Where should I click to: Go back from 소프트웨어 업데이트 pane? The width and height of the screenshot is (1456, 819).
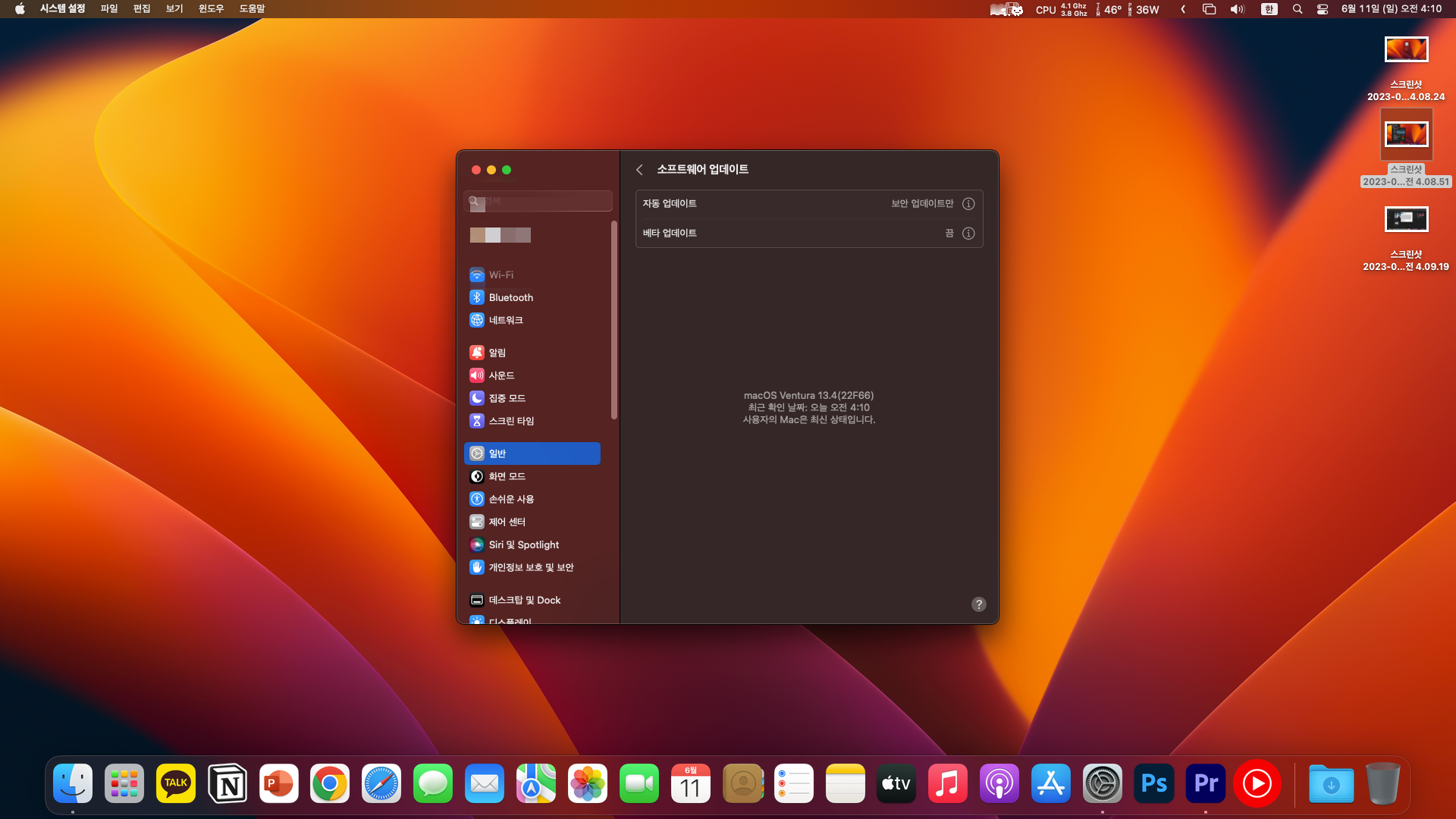pyautogui.click(x=639, y=170)
